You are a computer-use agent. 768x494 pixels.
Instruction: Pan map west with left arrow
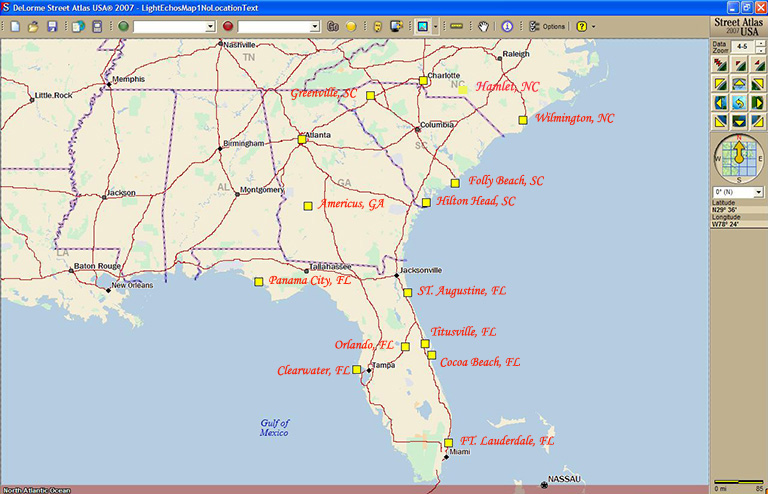(x=719, y=103)
